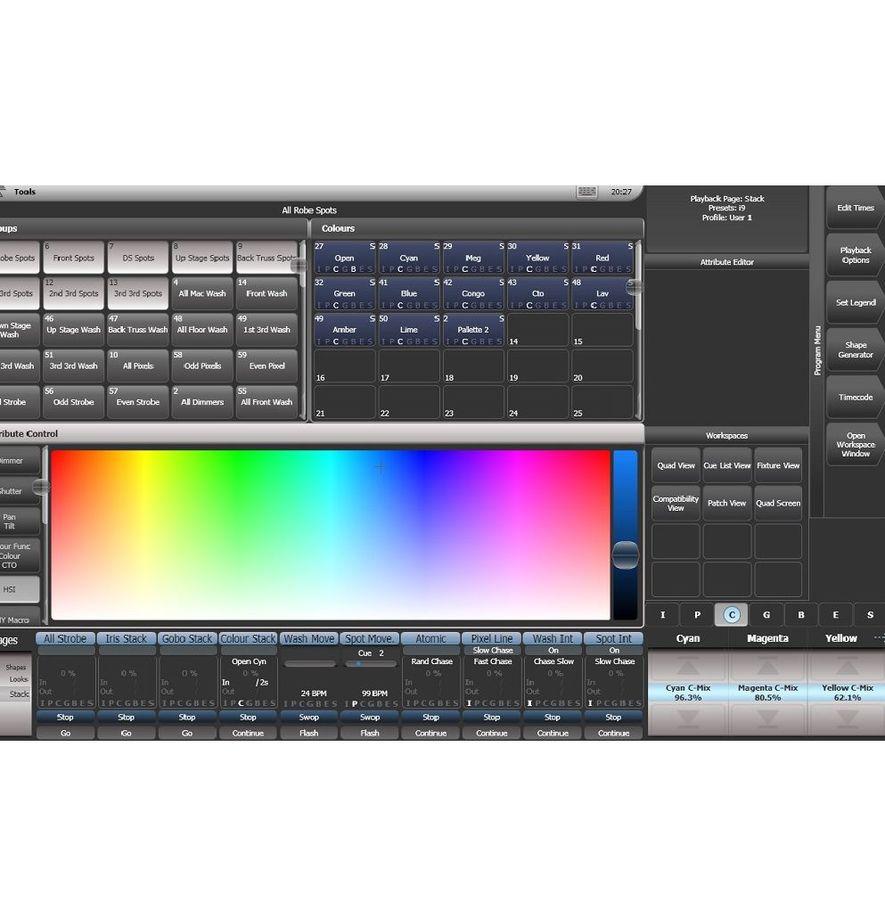Increase Magenta C-Mix with up arrow

[768, 666]
